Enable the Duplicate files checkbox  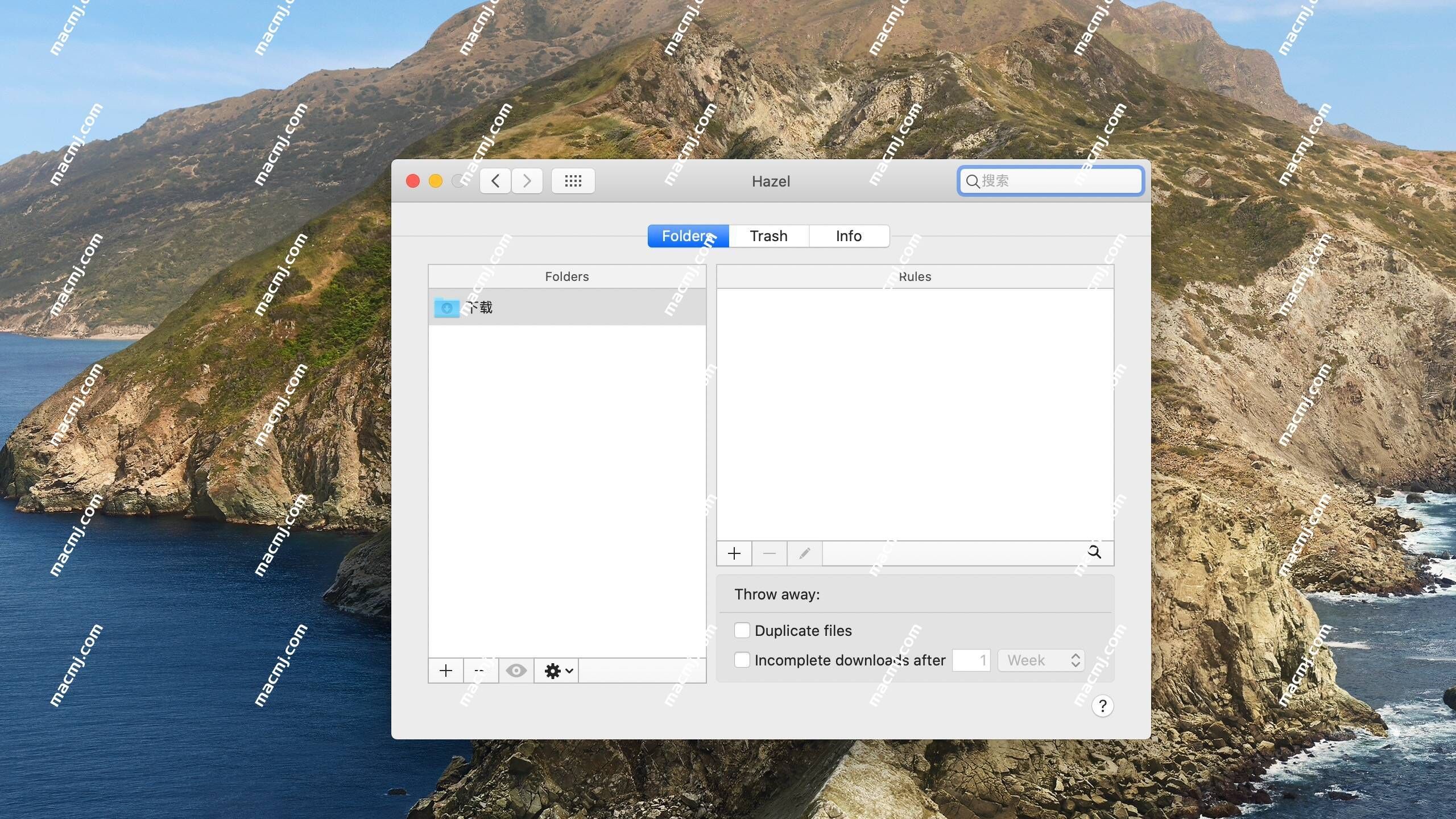[742, 630]
